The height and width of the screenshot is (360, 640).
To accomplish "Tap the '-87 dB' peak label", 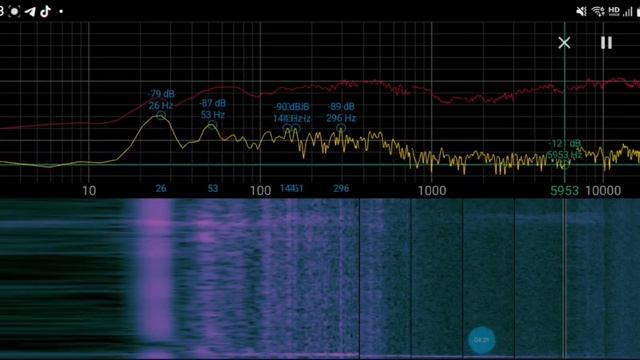I will [x=213, y=103].
